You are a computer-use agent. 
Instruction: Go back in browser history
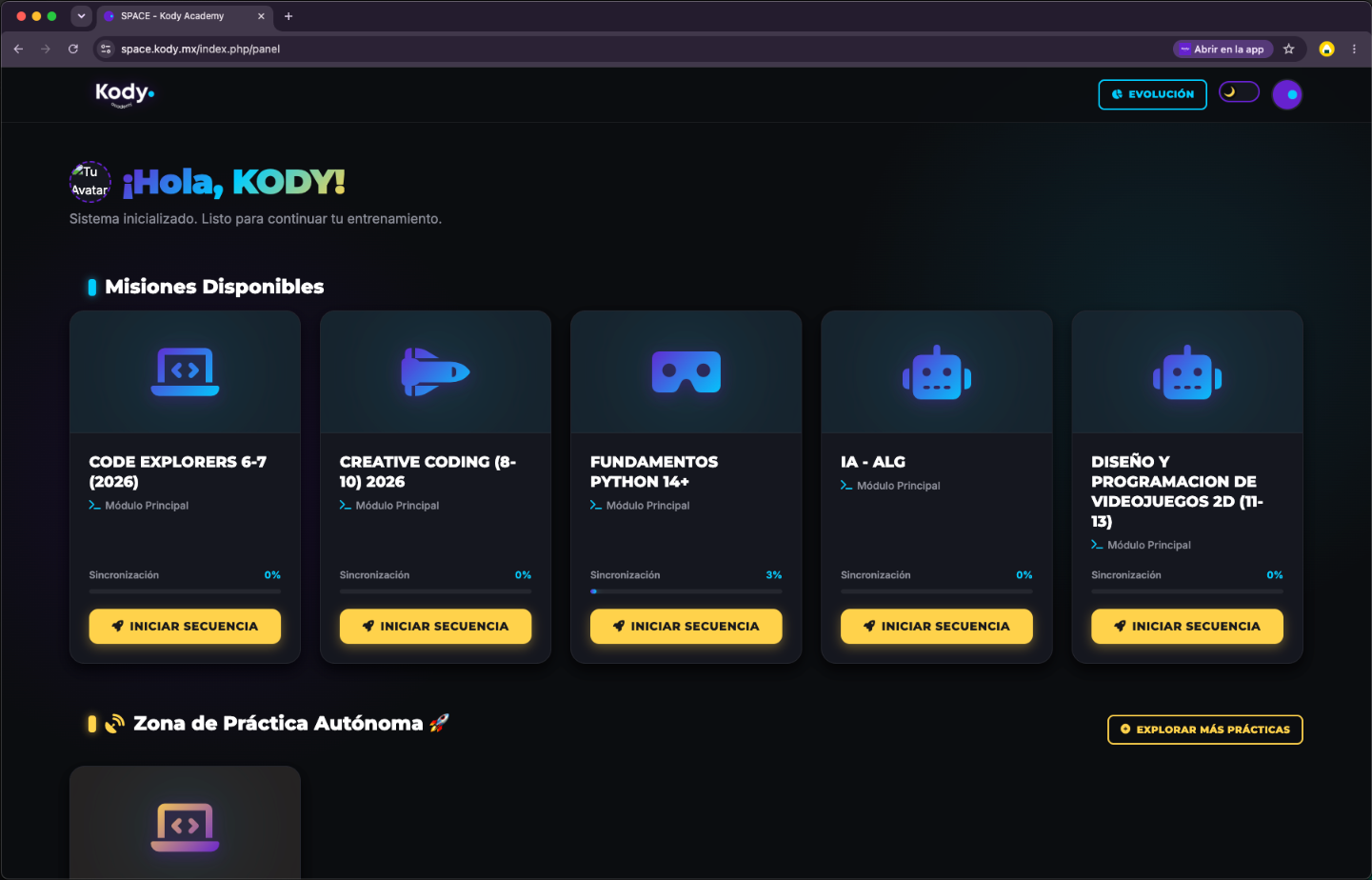point(18,49)
